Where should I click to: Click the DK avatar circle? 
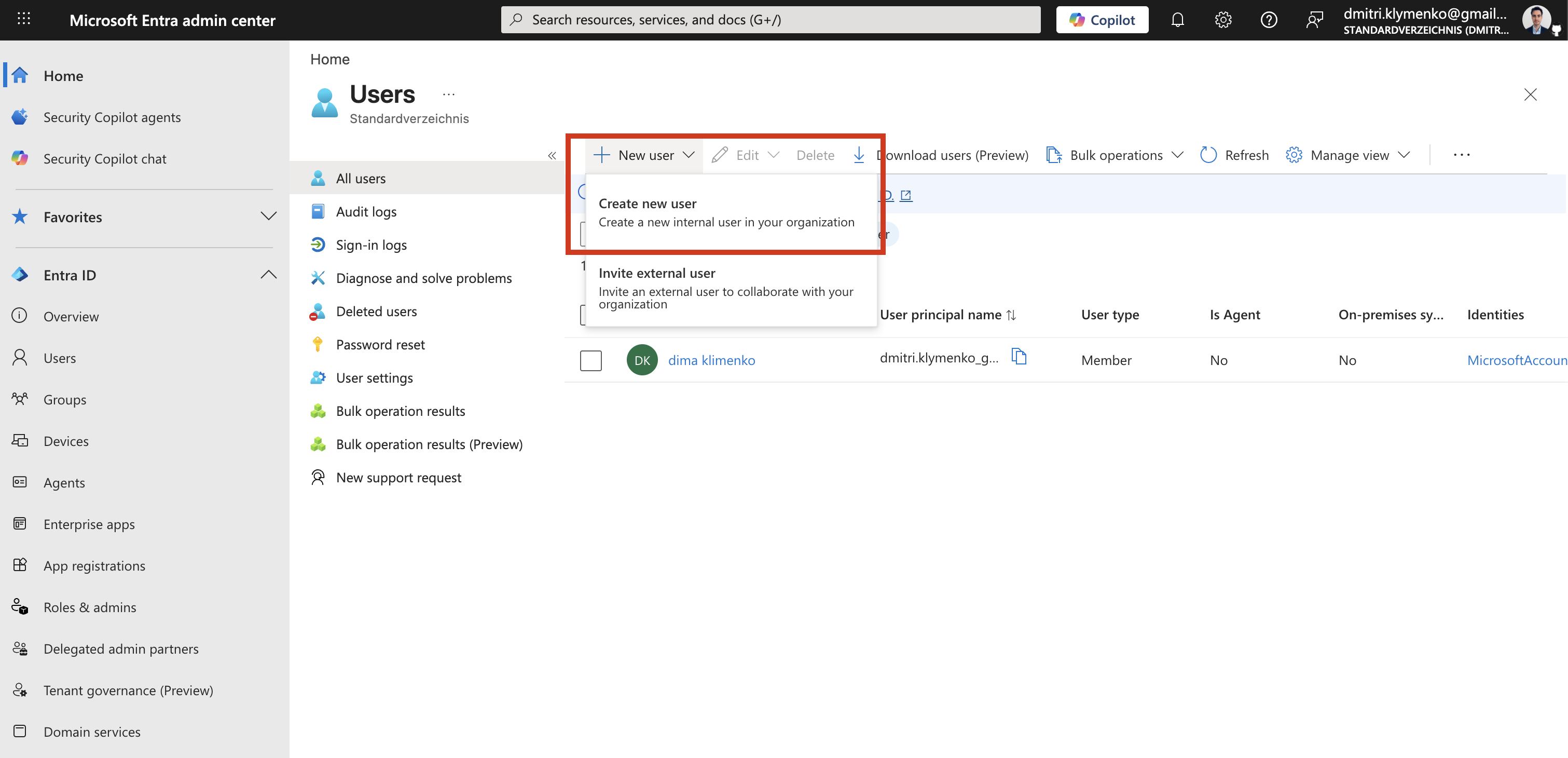pos(641,360)
